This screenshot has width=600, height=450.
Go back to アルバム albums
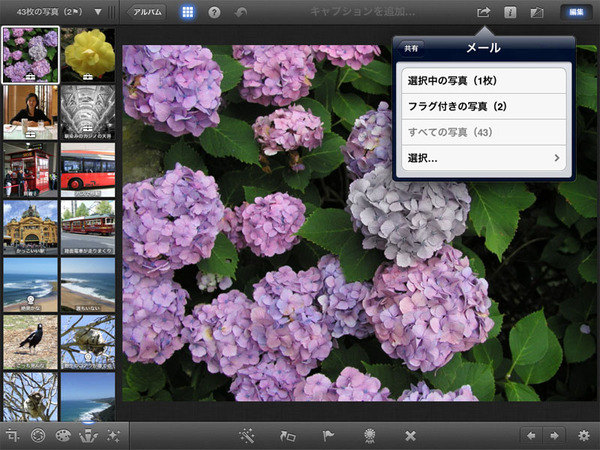tap(147, 12)
